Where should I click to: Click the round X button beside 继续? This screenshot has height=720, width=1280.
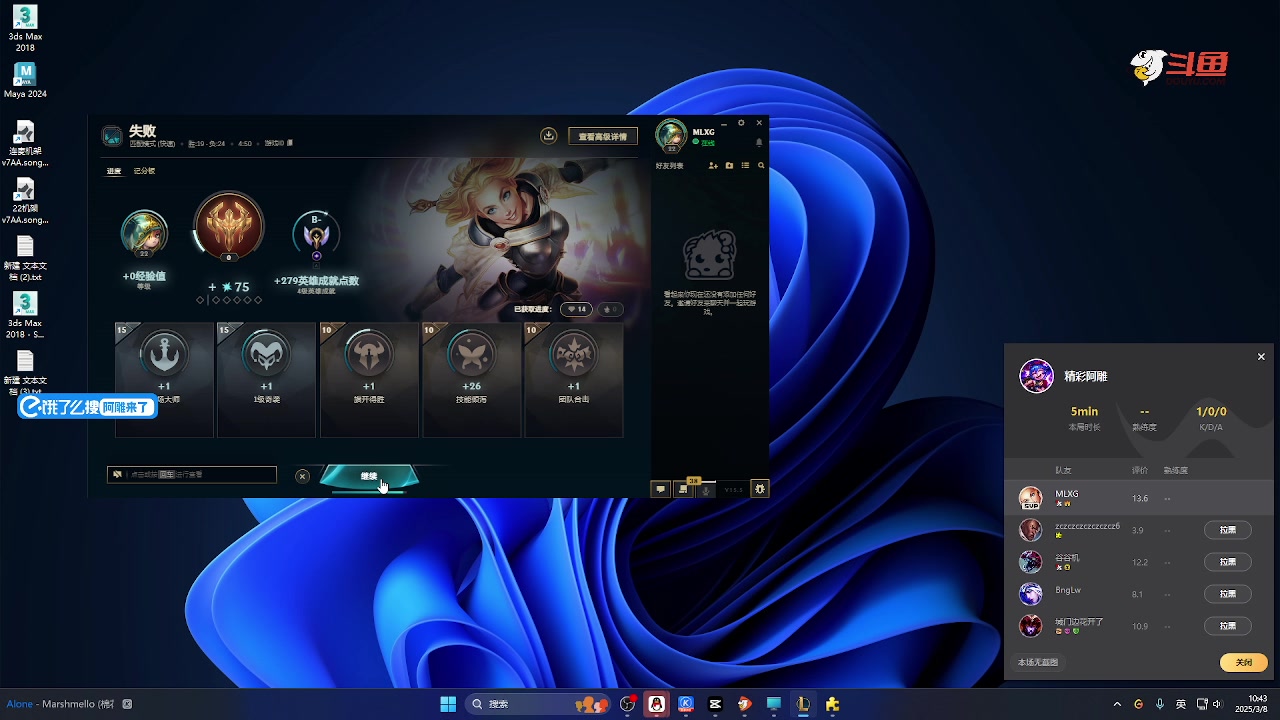(302, 476)
